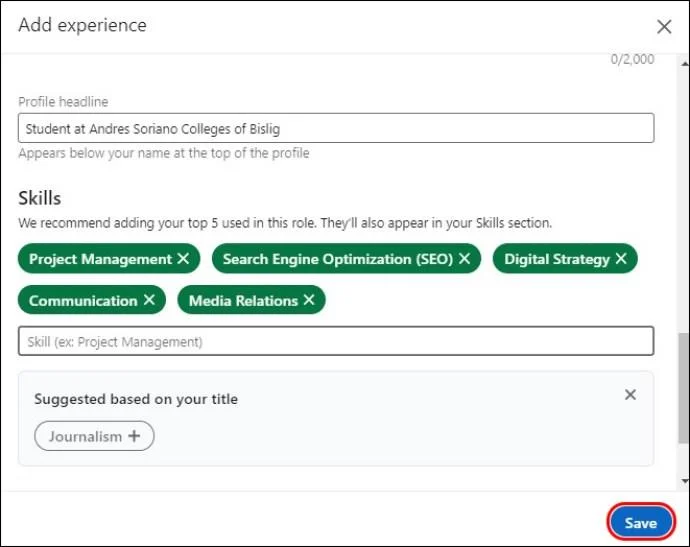Remove the Communication skill tag

149,300
